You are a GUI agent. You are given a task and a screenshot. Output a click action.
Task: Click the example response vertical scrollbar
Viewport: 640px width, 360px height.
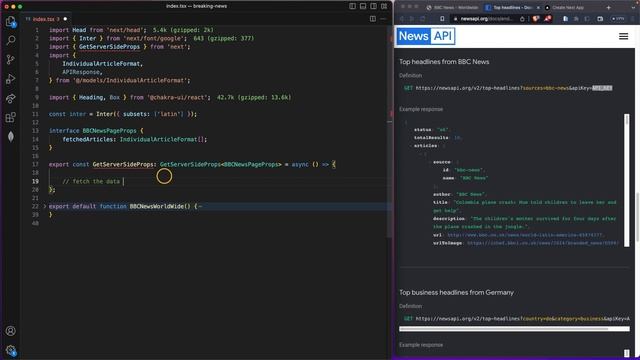[627, 180]
